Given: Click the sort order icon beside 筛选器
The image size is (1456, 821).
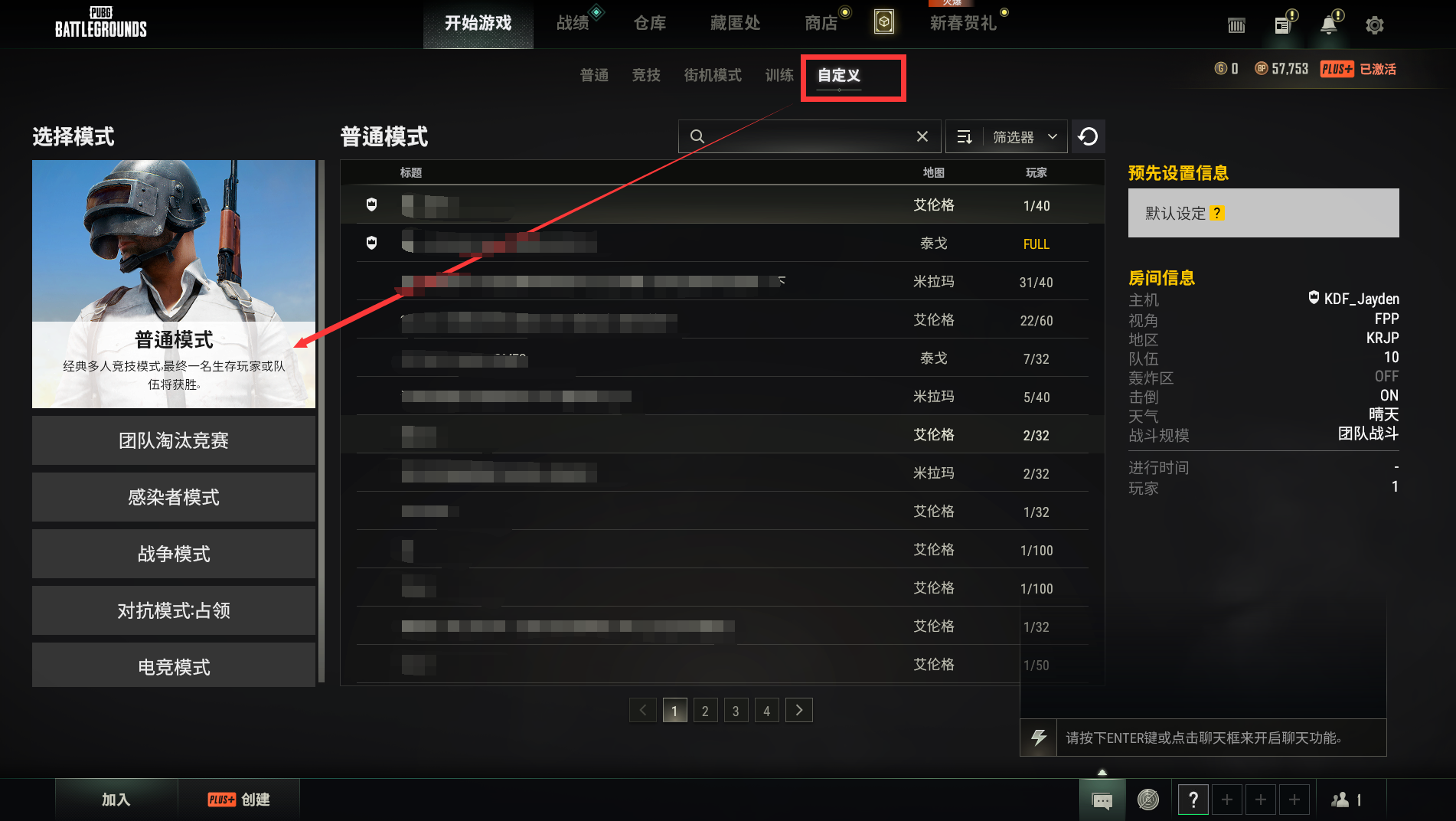Looking at the screenshot, I should pos(965,136).
